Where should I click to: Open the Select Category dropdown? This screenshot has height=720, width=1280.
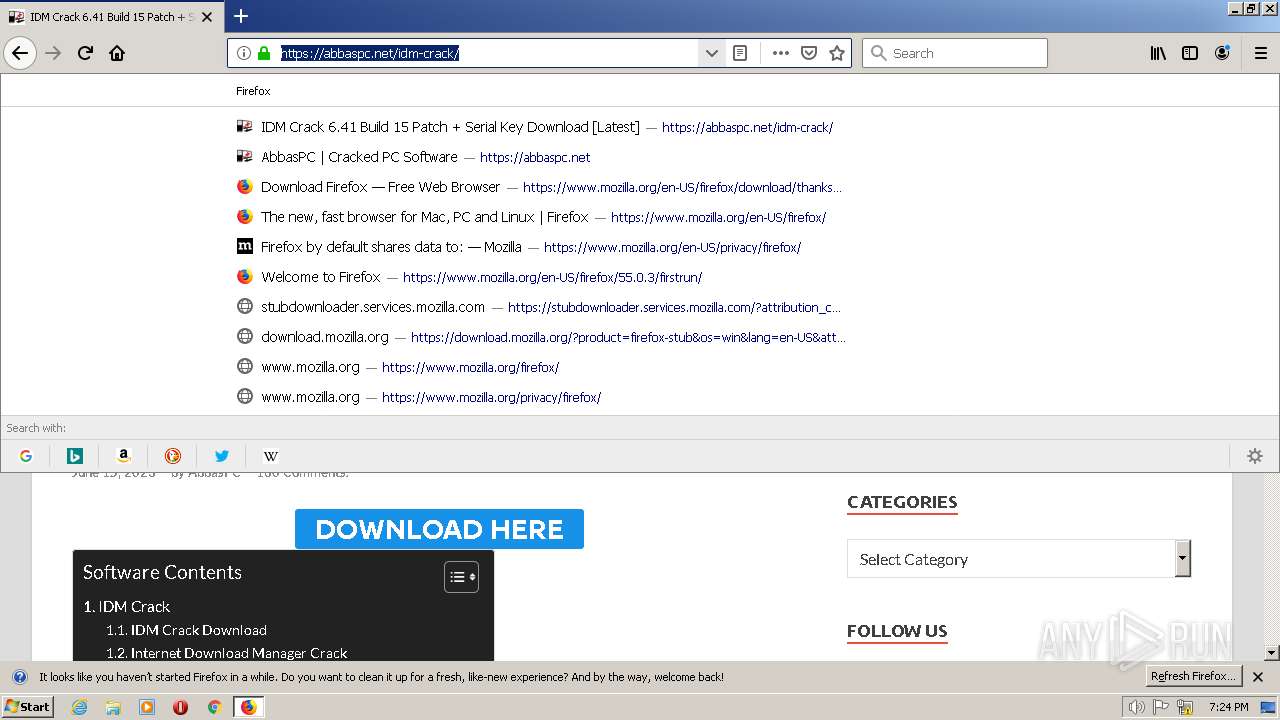(x=1019, y=559)
